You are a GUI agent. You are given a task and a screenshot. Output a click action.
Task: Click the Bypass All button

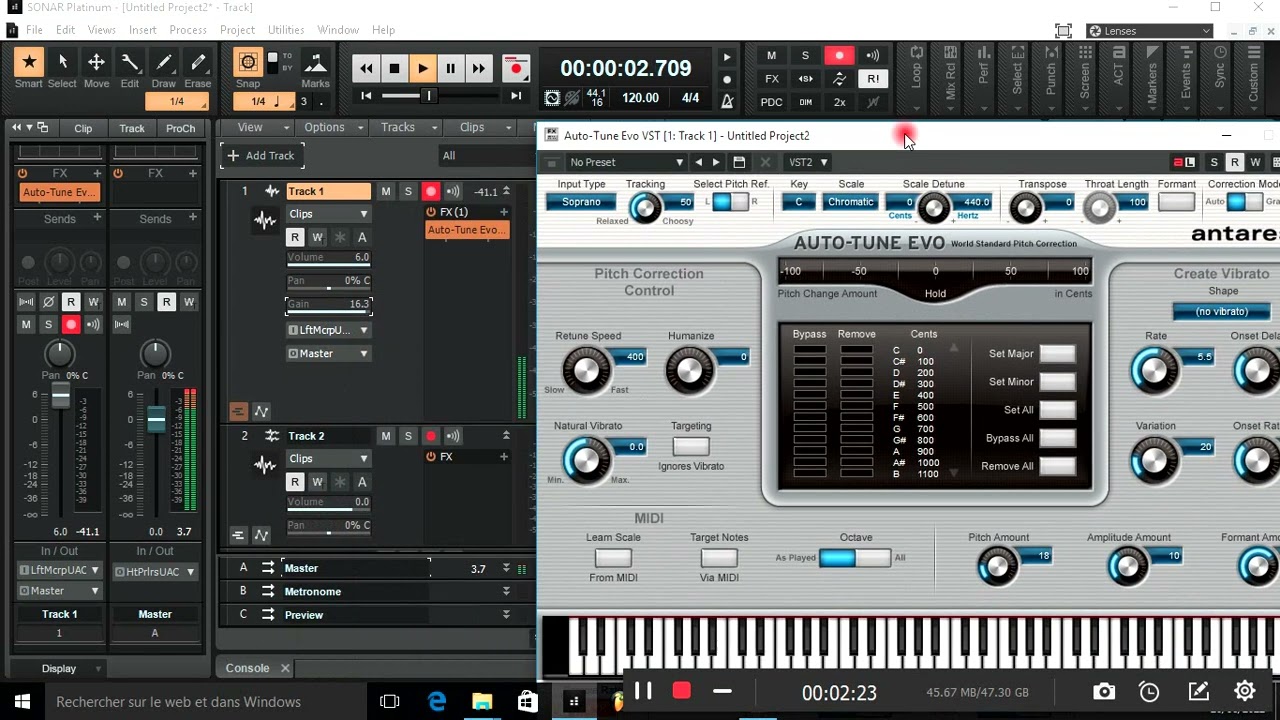tap(1057, 438)
